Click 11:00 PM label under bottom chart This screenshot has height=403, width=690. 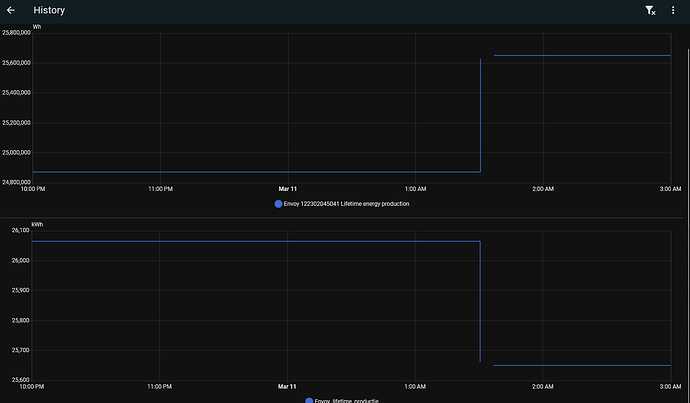point(160,387)
